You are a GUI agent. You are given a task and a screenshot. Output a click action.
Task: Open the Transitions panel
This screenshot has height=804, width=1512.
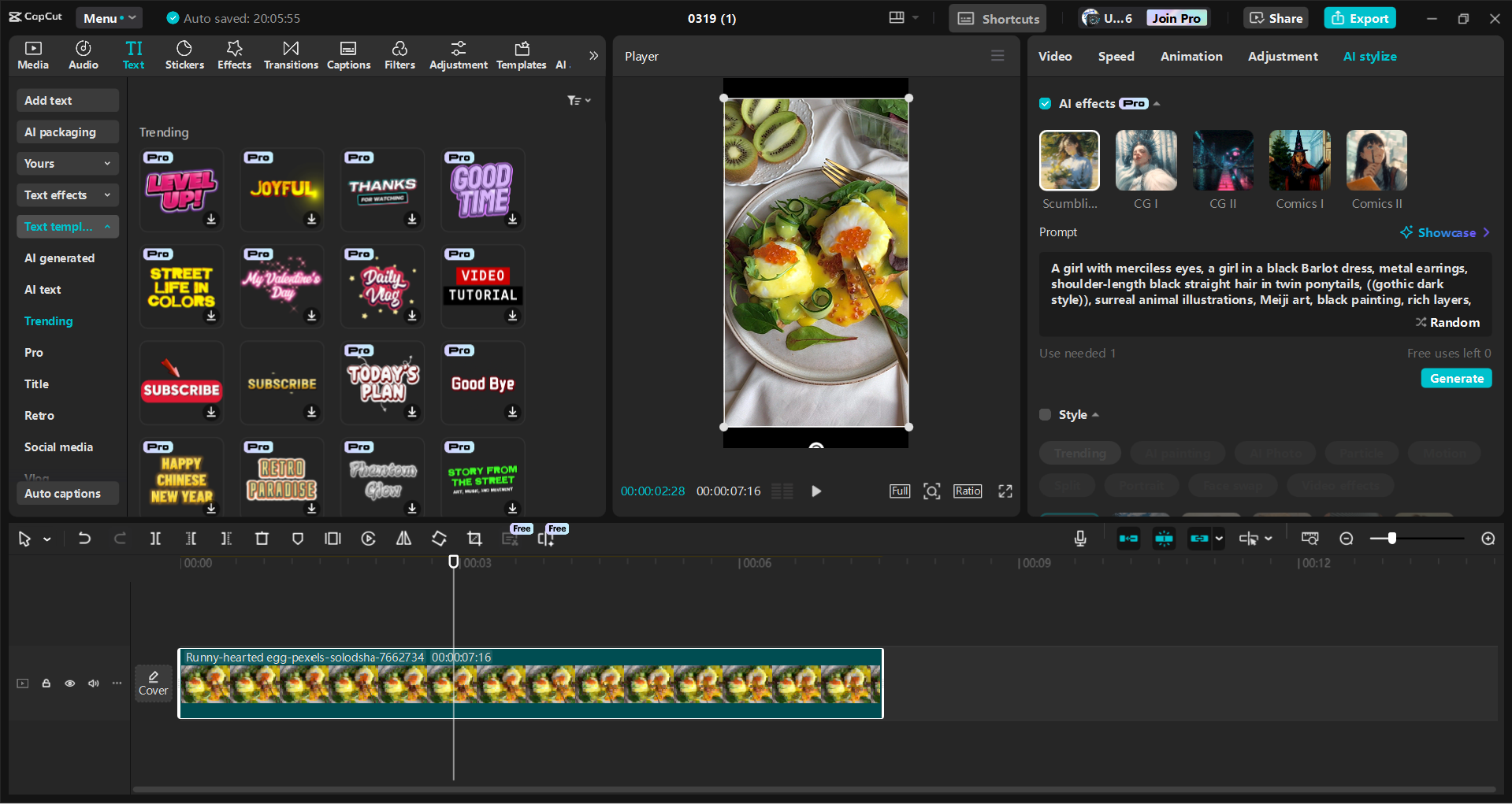[x=290, y=54]
